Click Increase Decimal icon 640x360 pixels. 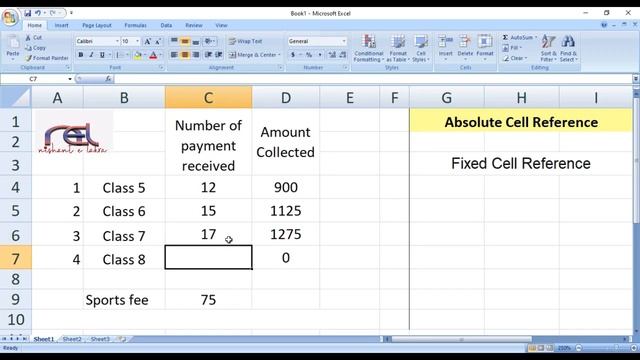click(x=332, y=55)
